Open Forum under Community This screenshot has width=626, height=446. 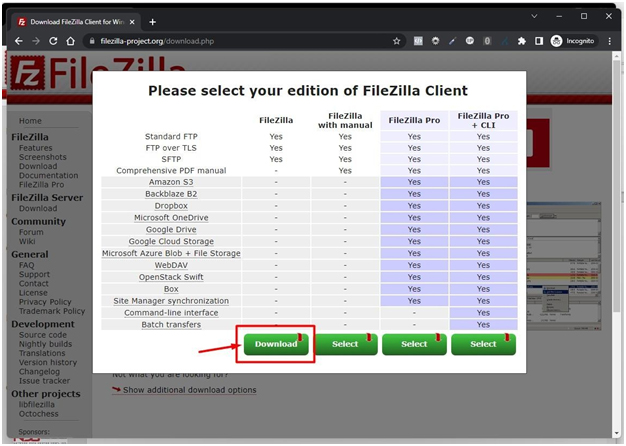(x=31, y=232)
